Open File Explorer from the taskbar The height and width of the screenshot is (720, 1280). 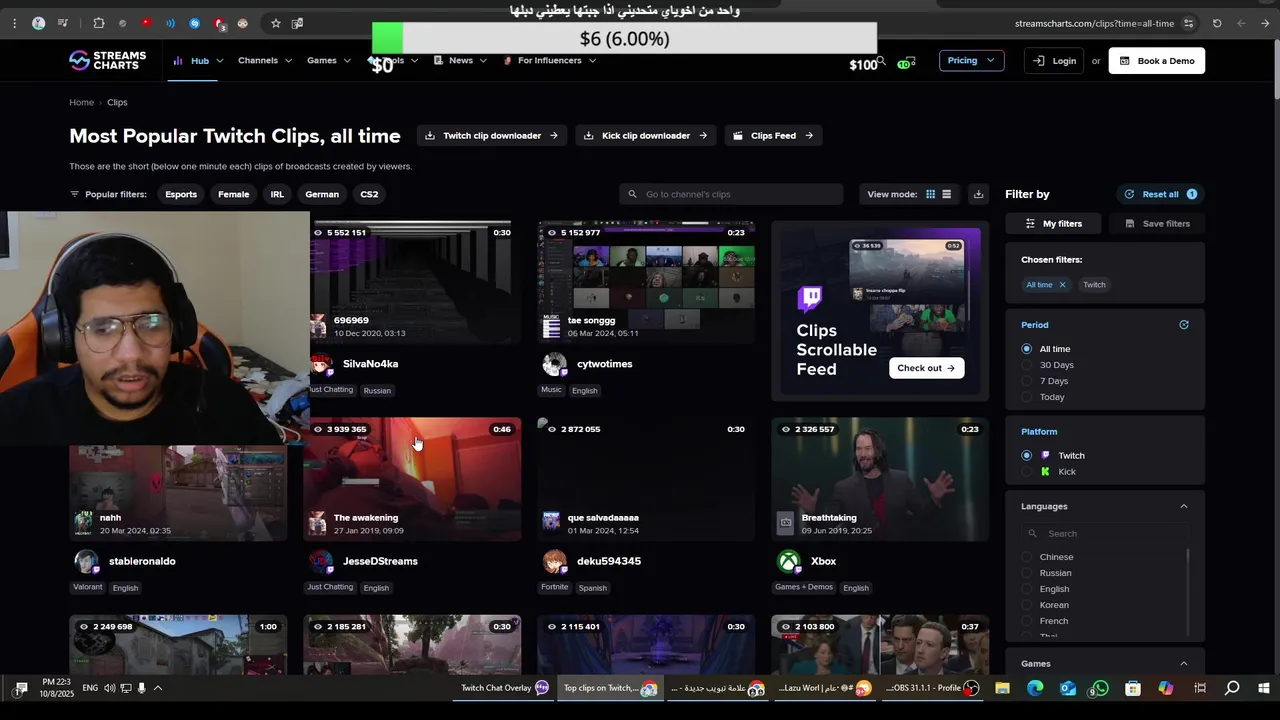click(x=1002, y=688)
